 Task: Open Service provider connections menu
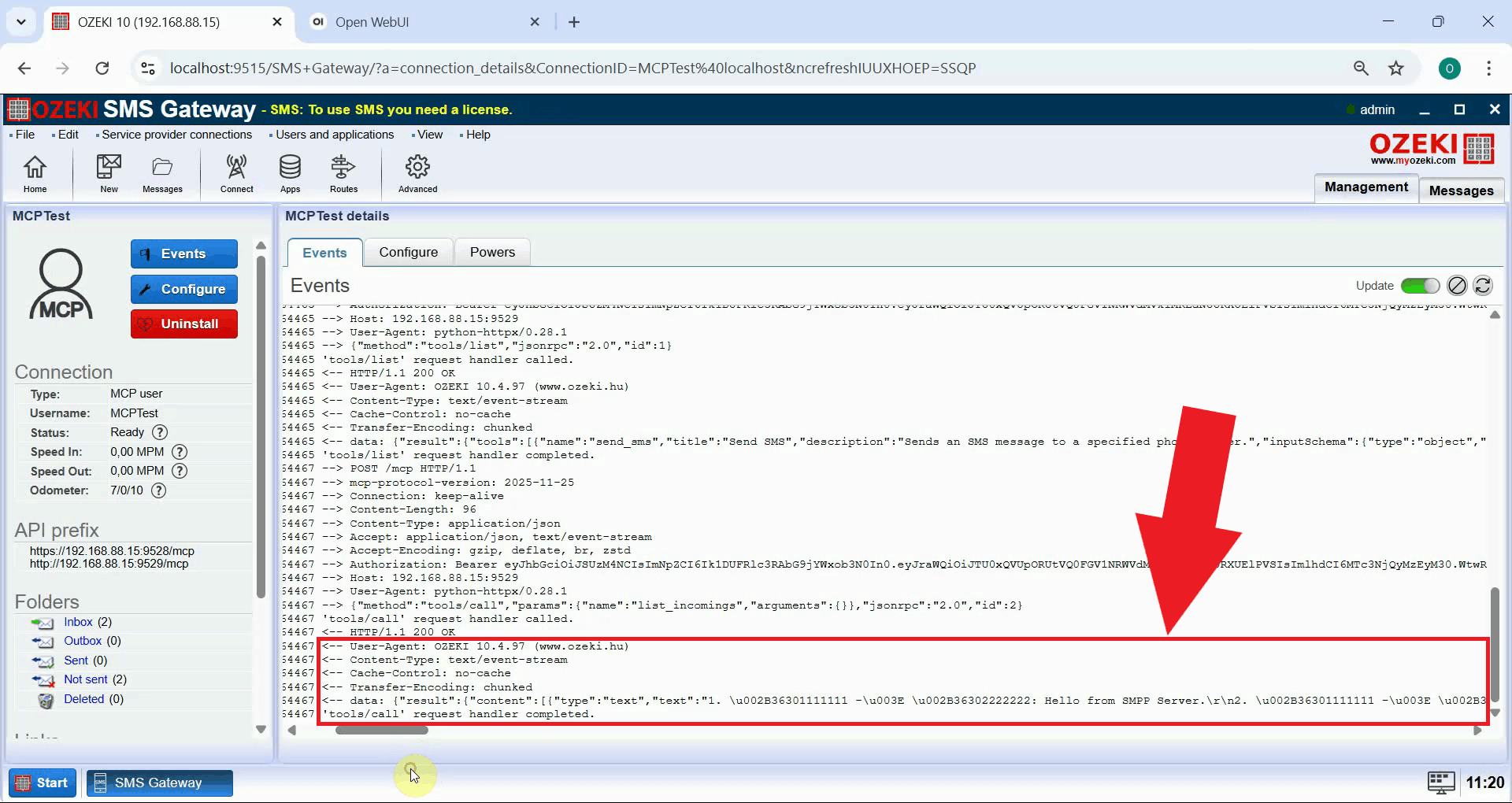176,135
